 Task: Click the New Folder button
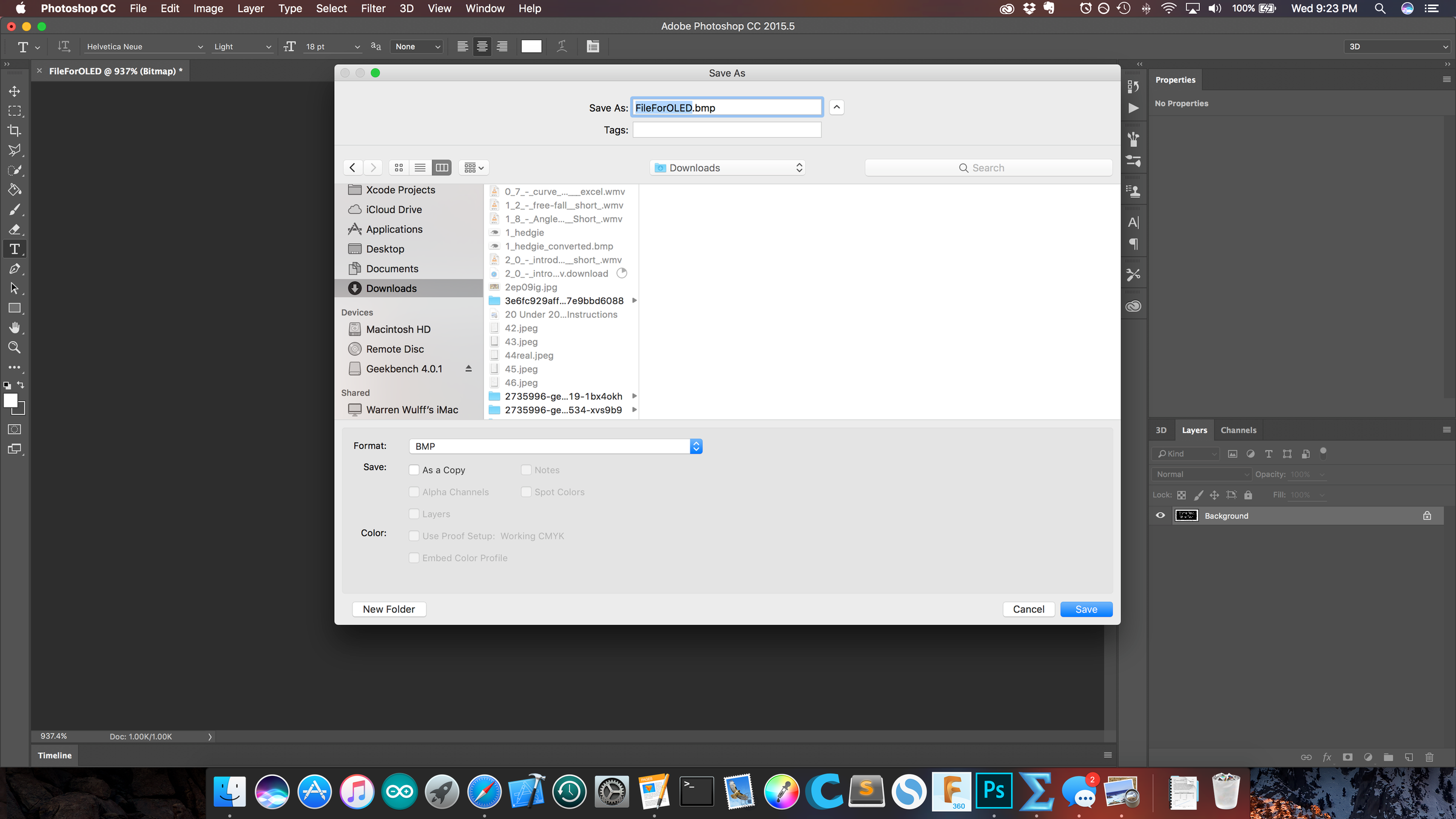pyautogui.click(x=389, y=609)
